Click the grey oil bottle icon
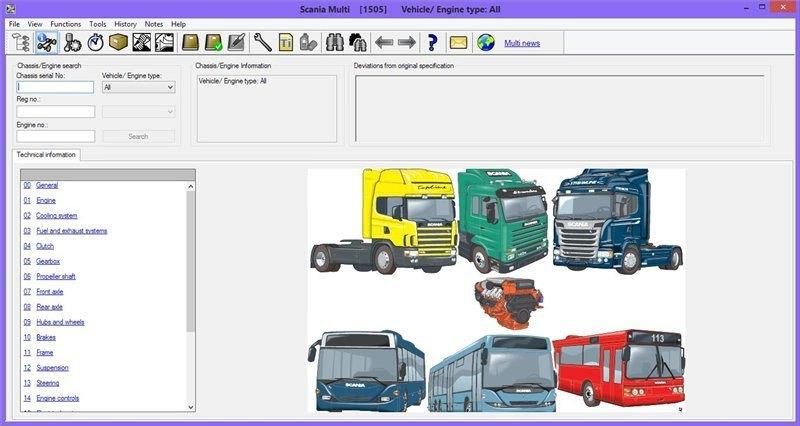The width and height of the screenshot is (800, 426). [x=308, y=43]
